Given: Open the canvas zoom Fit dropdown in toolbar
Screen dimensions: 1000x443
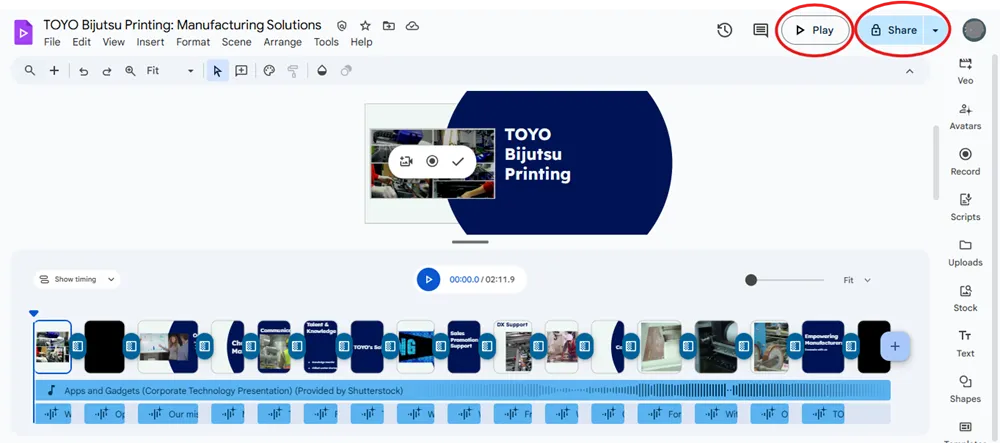Looking at the screenshot, I should pyautogui.click(x=170, y=71).
